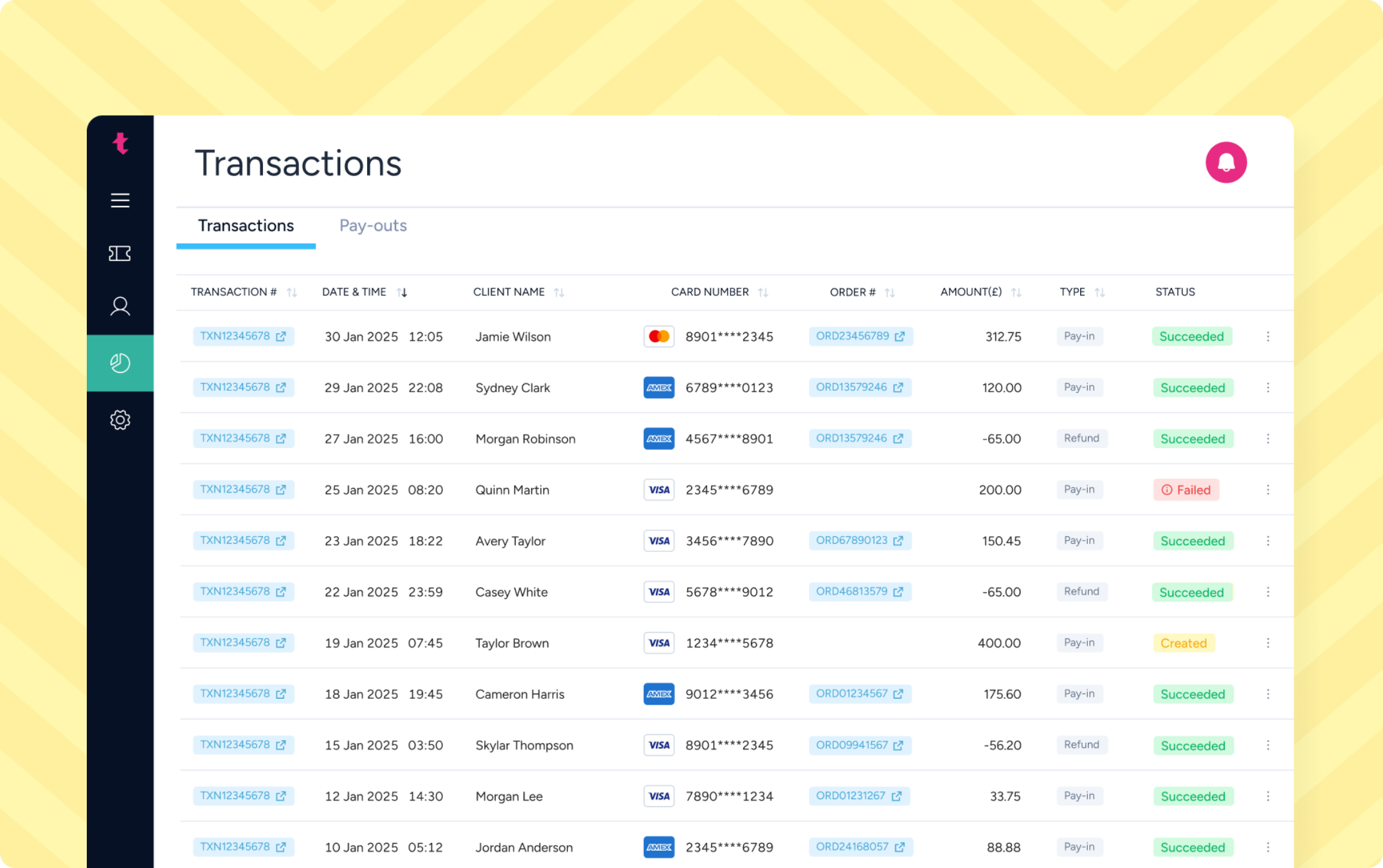Open the notifications bell

coord(1225,163)
